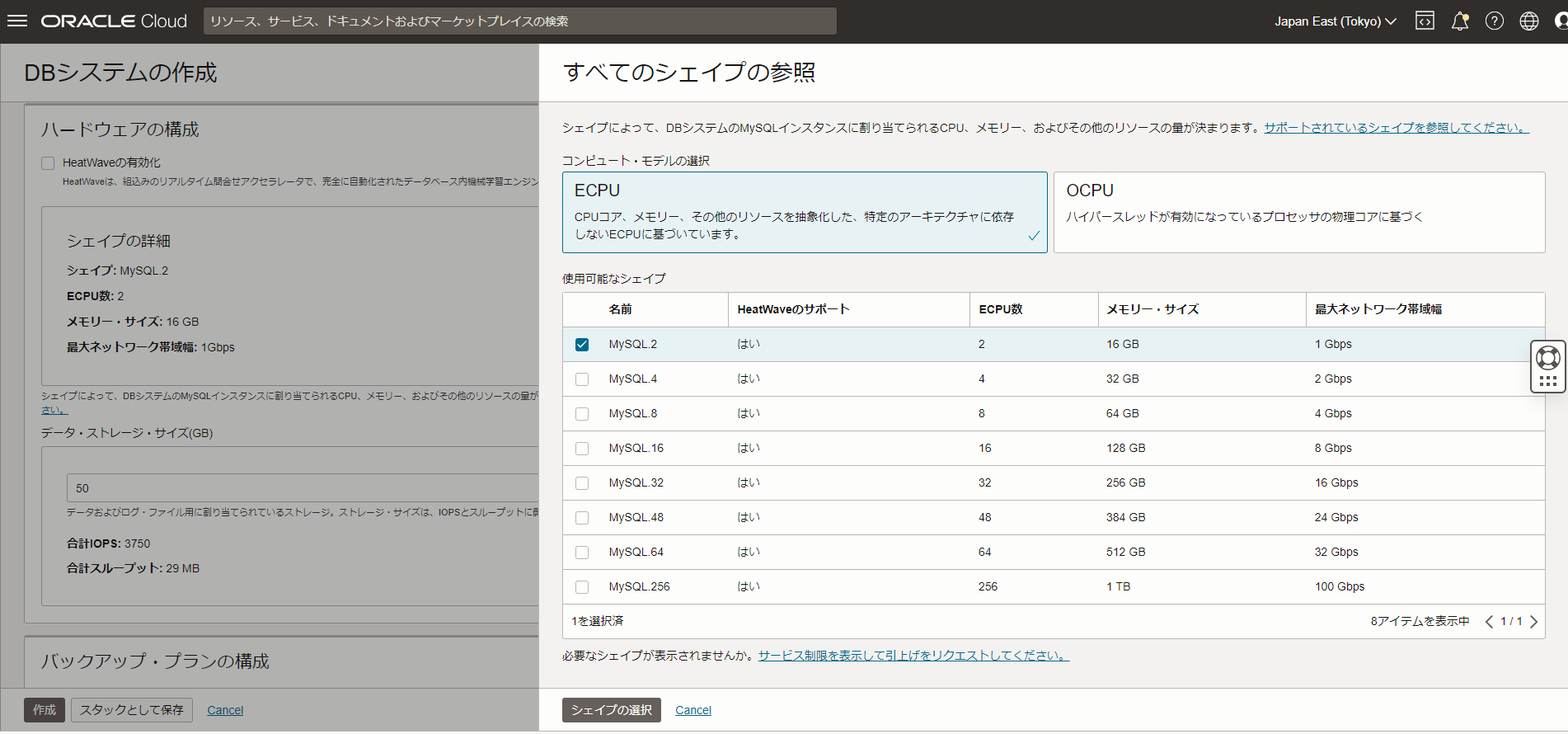Click the MySQL.32 name cell
1568x734 pixels.
click(636, 483)
